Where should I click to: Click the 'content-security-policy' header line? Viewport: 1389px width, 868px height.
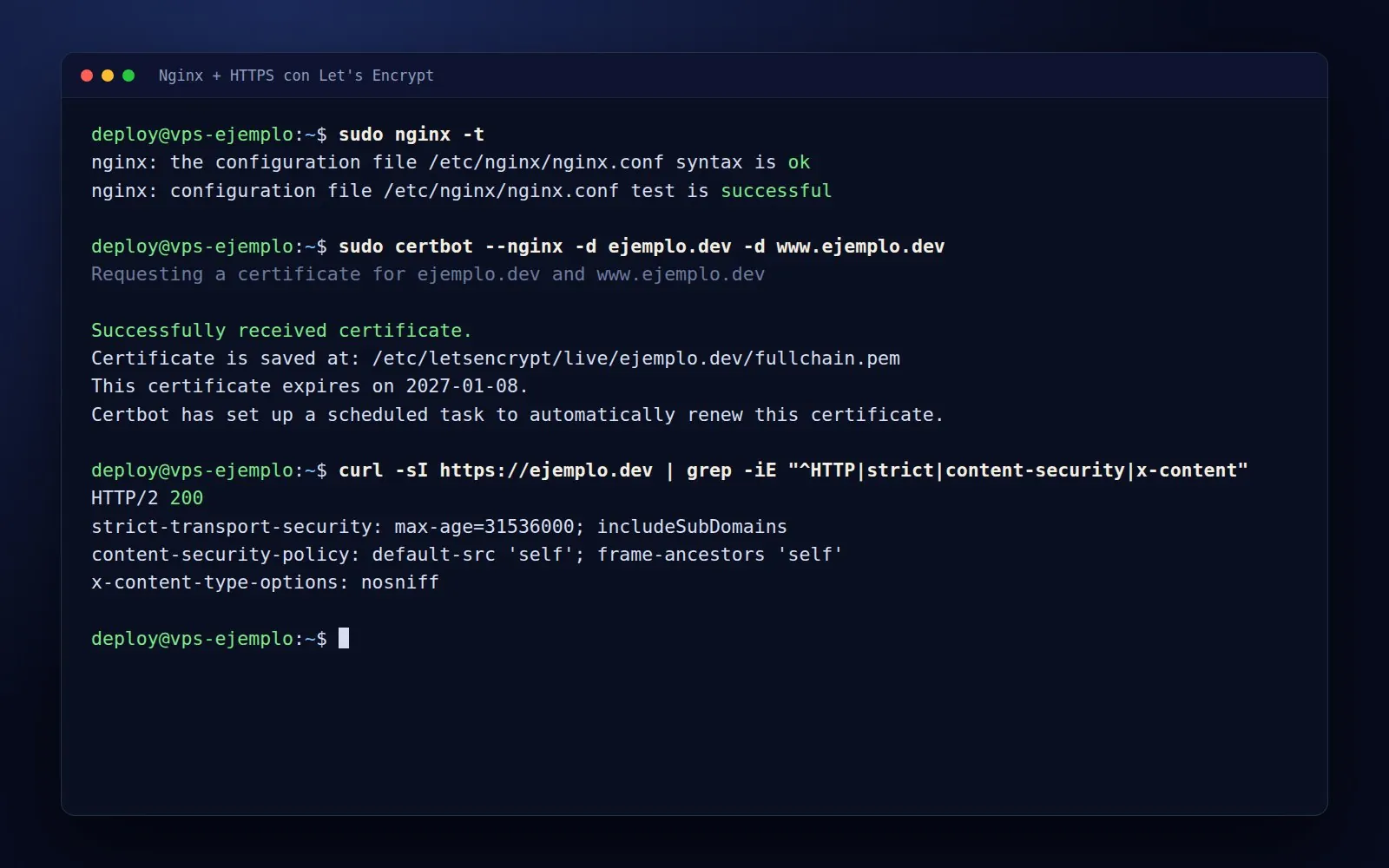[467, 555]
